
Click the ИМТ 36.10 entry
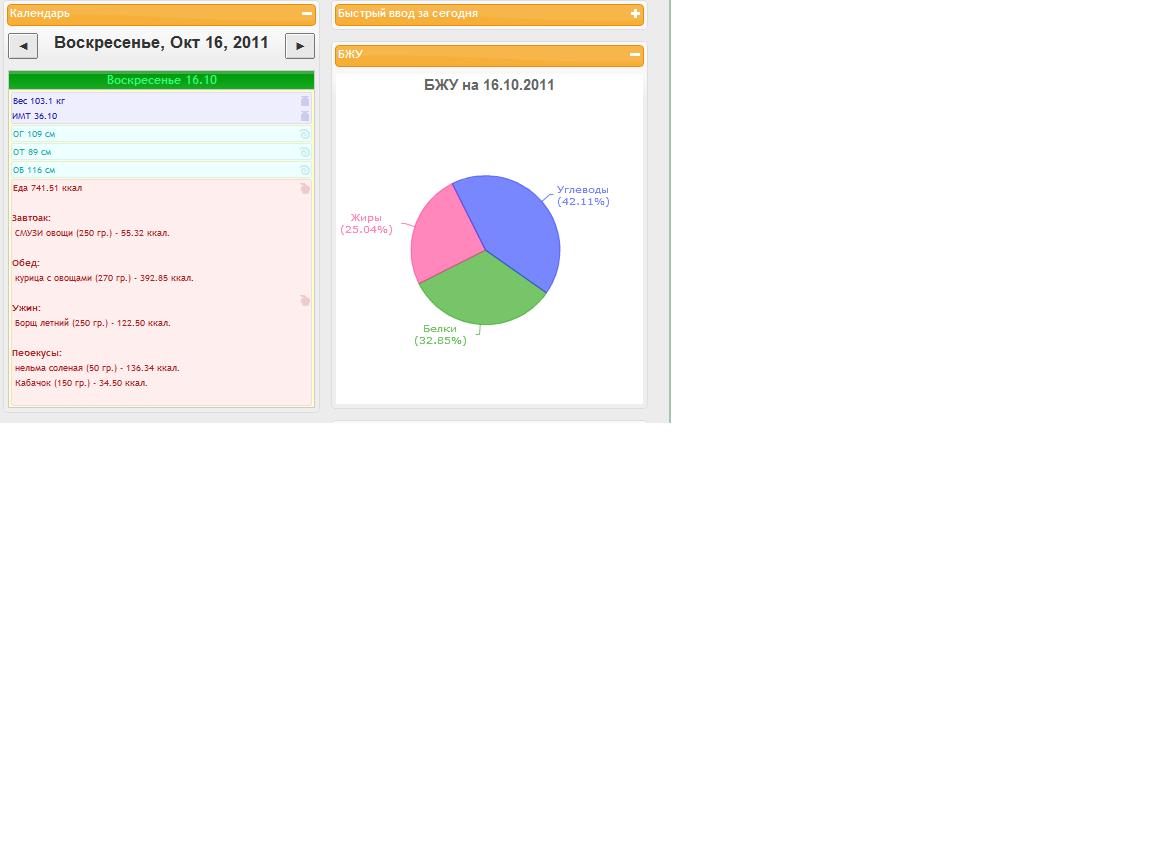point(35,116)
